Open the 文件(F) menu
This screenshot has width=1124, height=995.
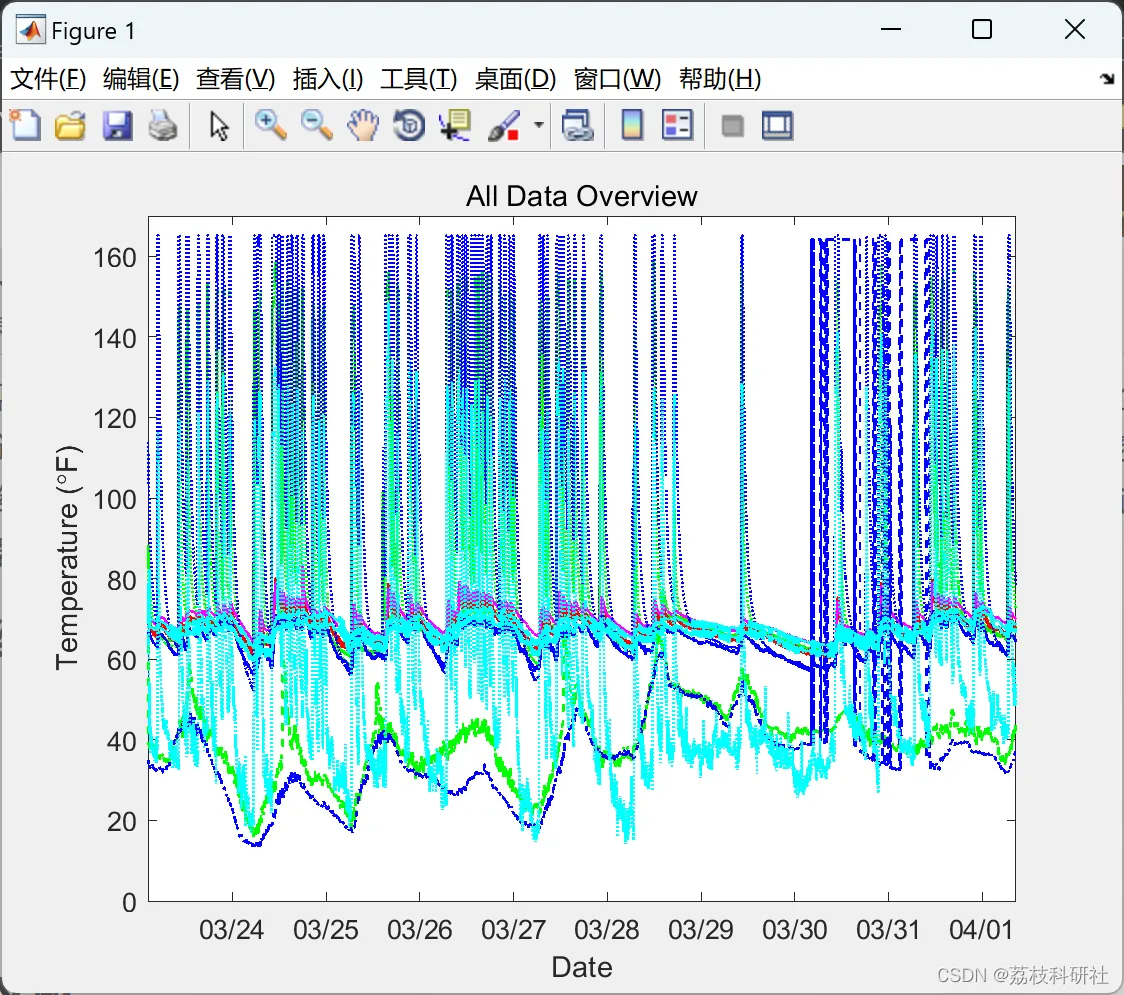[48, 80]
